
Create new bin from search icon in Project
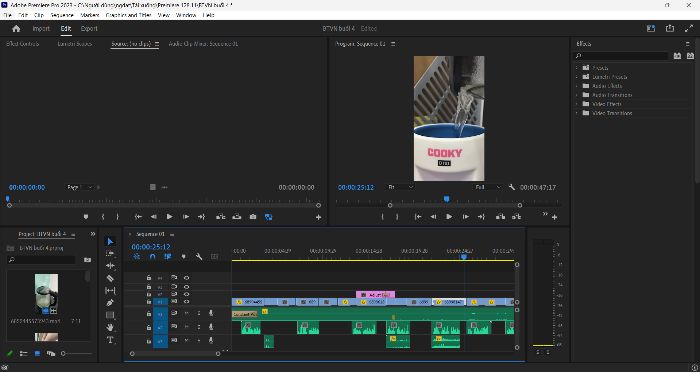coord(88,260)
